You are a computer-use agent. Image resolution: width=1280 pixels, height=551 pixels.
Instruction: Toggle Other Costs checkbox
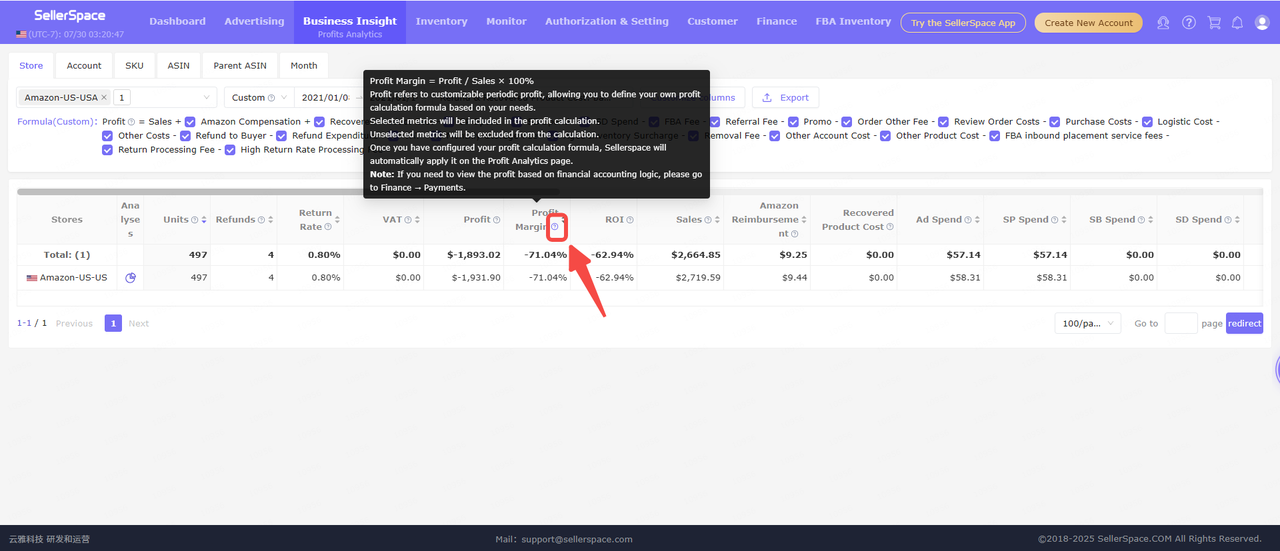pyautogui.click(x=108, y=136)
